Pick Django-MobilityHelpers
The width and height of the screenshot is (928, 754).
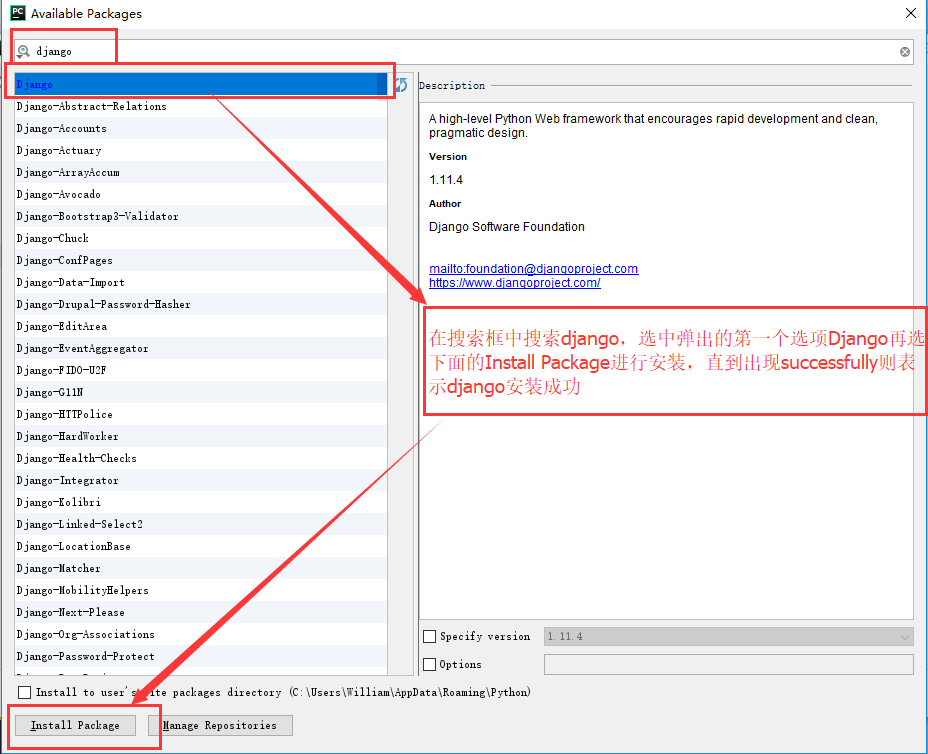point(201,590)
